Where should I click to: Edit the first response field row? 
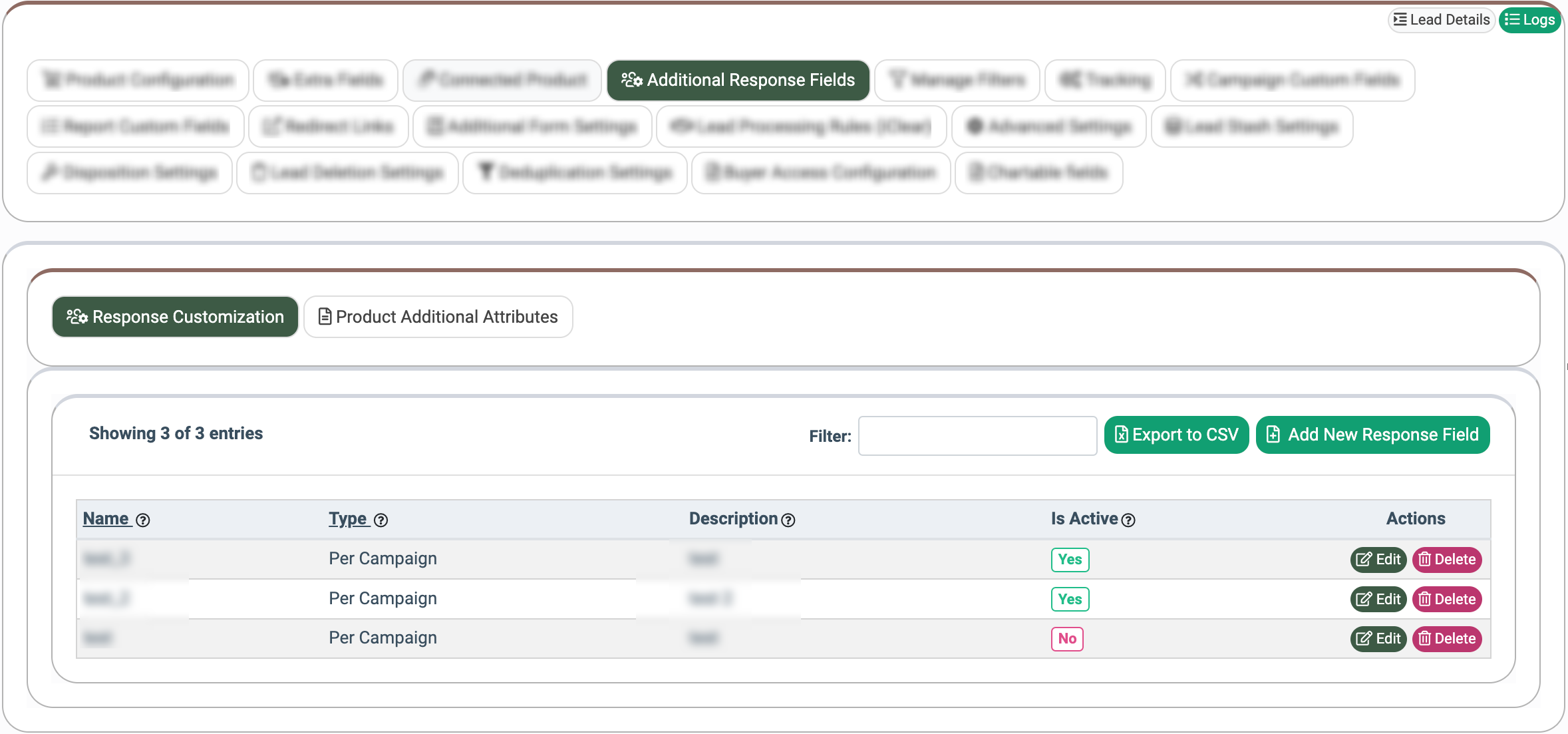1378,560
